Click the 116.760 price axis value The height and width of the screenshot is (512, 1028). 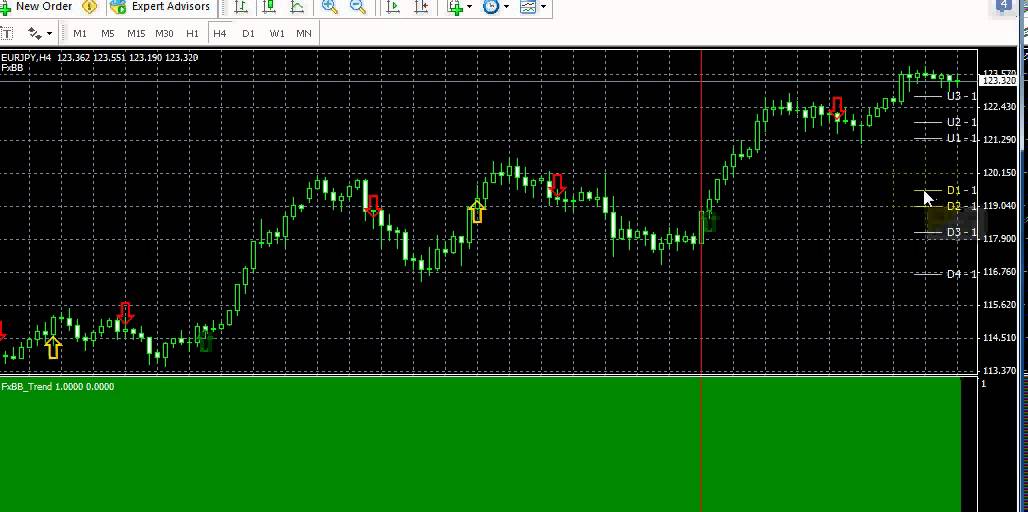(1000, 272)
